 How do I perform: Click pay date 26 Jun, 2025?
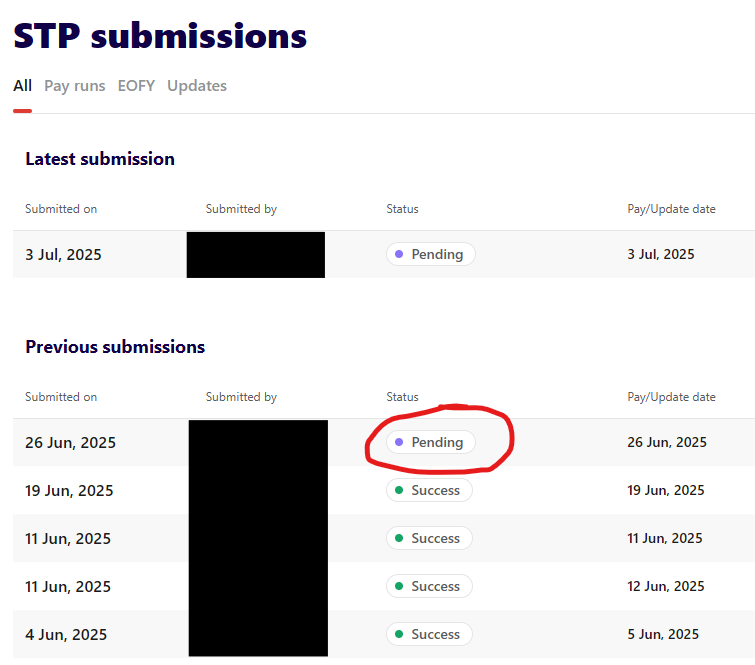coord(666,442)
